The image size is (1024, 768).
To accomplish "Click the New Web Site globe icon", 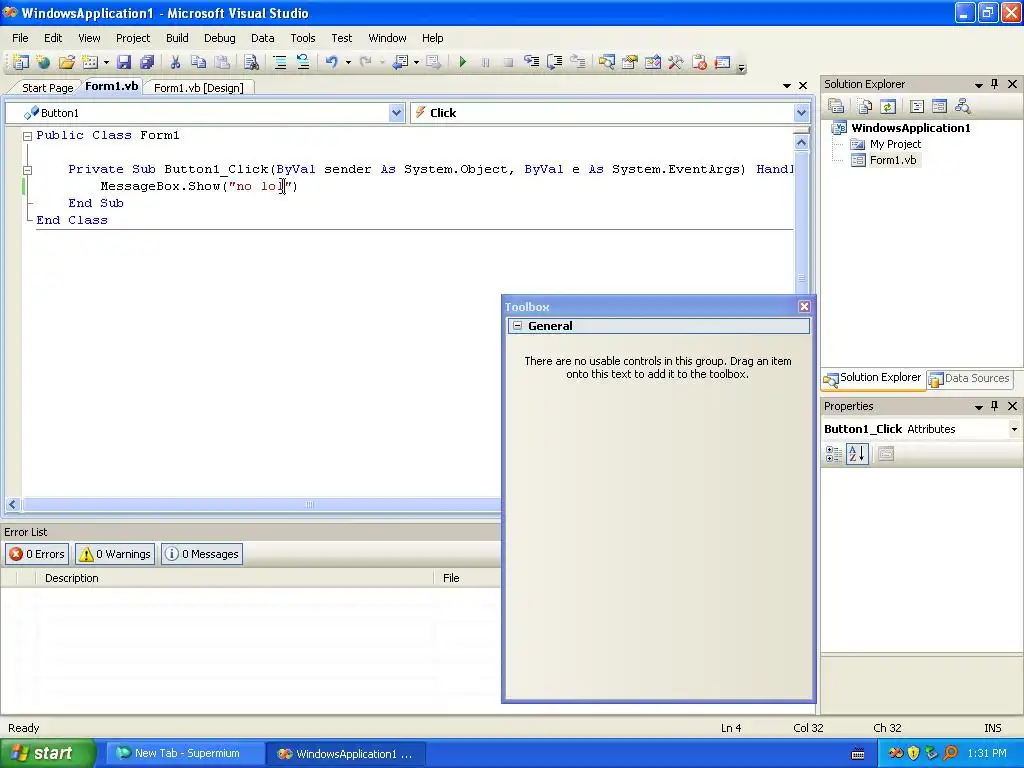I will 43,62.
